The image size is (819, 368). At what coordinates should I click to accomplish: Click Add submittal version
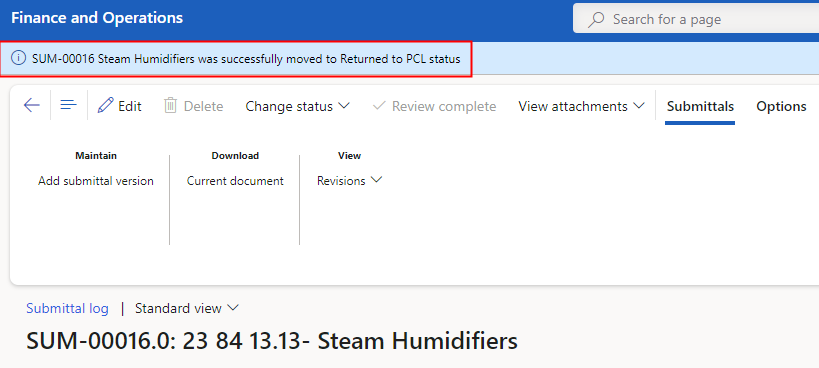tap(96, 181)
